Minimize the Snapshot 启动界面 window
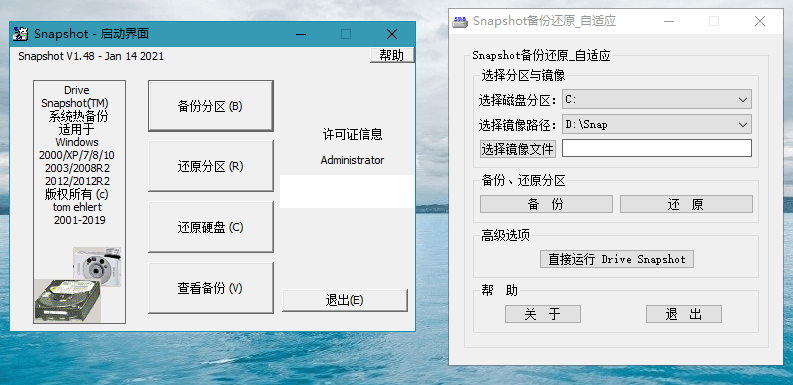Viewport: 793px width, 385px height. (301, 34)
